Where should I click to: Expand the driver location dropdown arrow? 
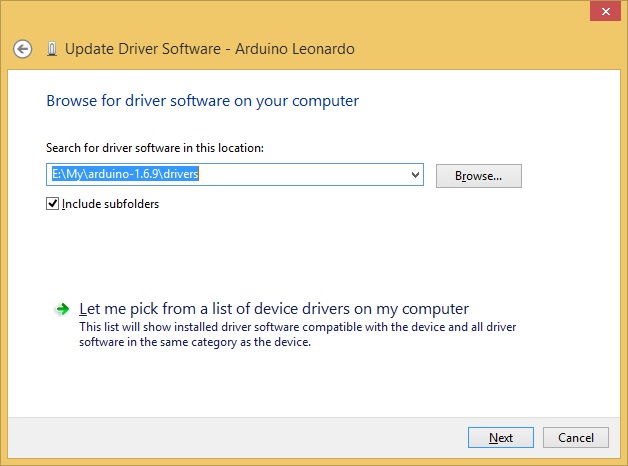(x=415, y=175)
